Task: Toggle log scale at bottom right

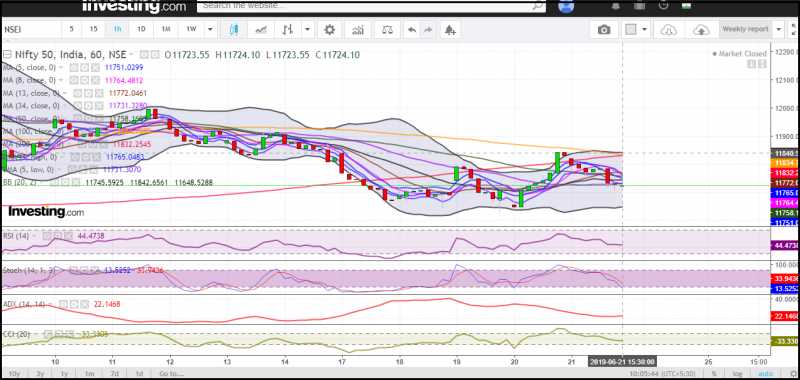Action: [737, 374]
